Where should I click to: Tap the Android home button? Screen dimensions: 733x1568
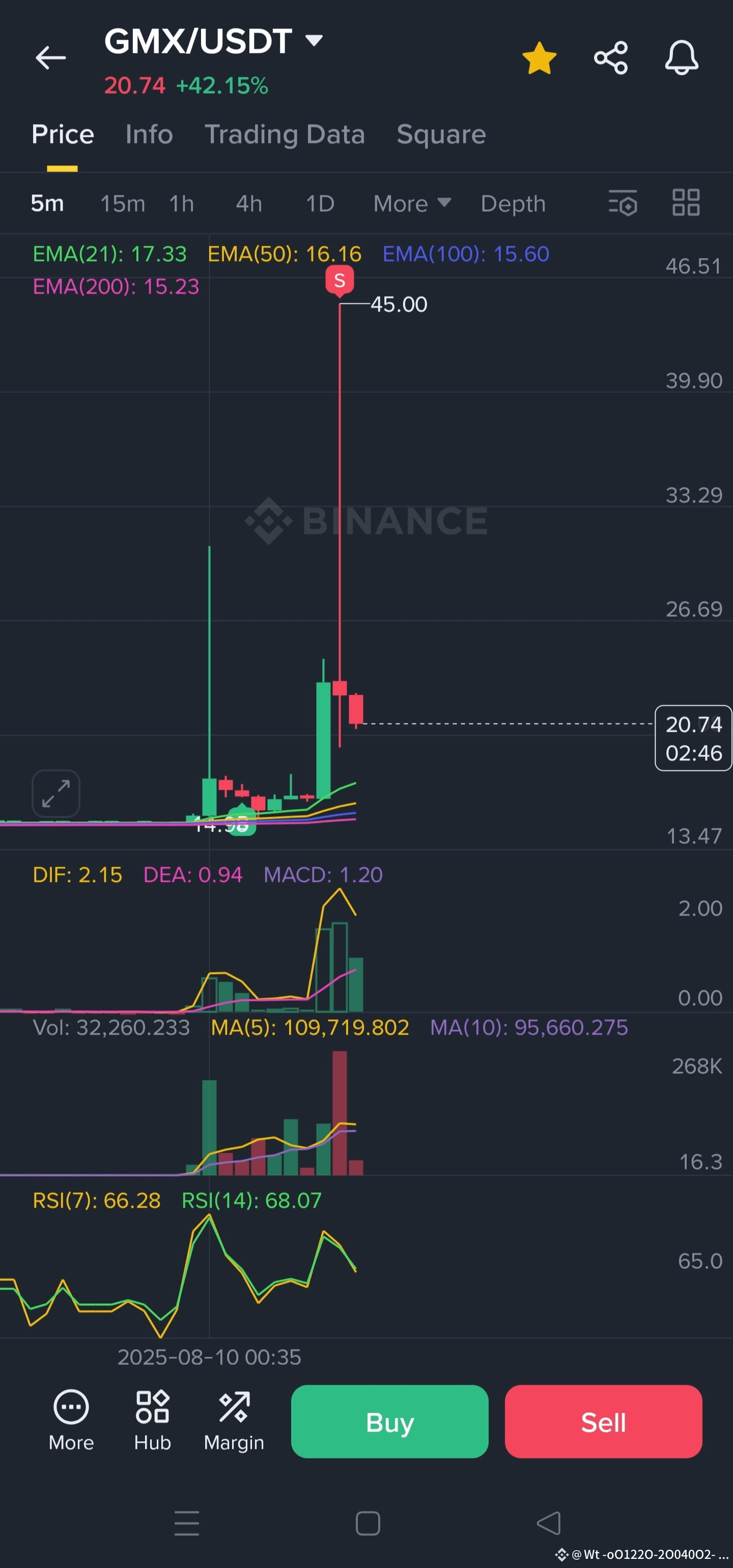tap(368, 1524)
